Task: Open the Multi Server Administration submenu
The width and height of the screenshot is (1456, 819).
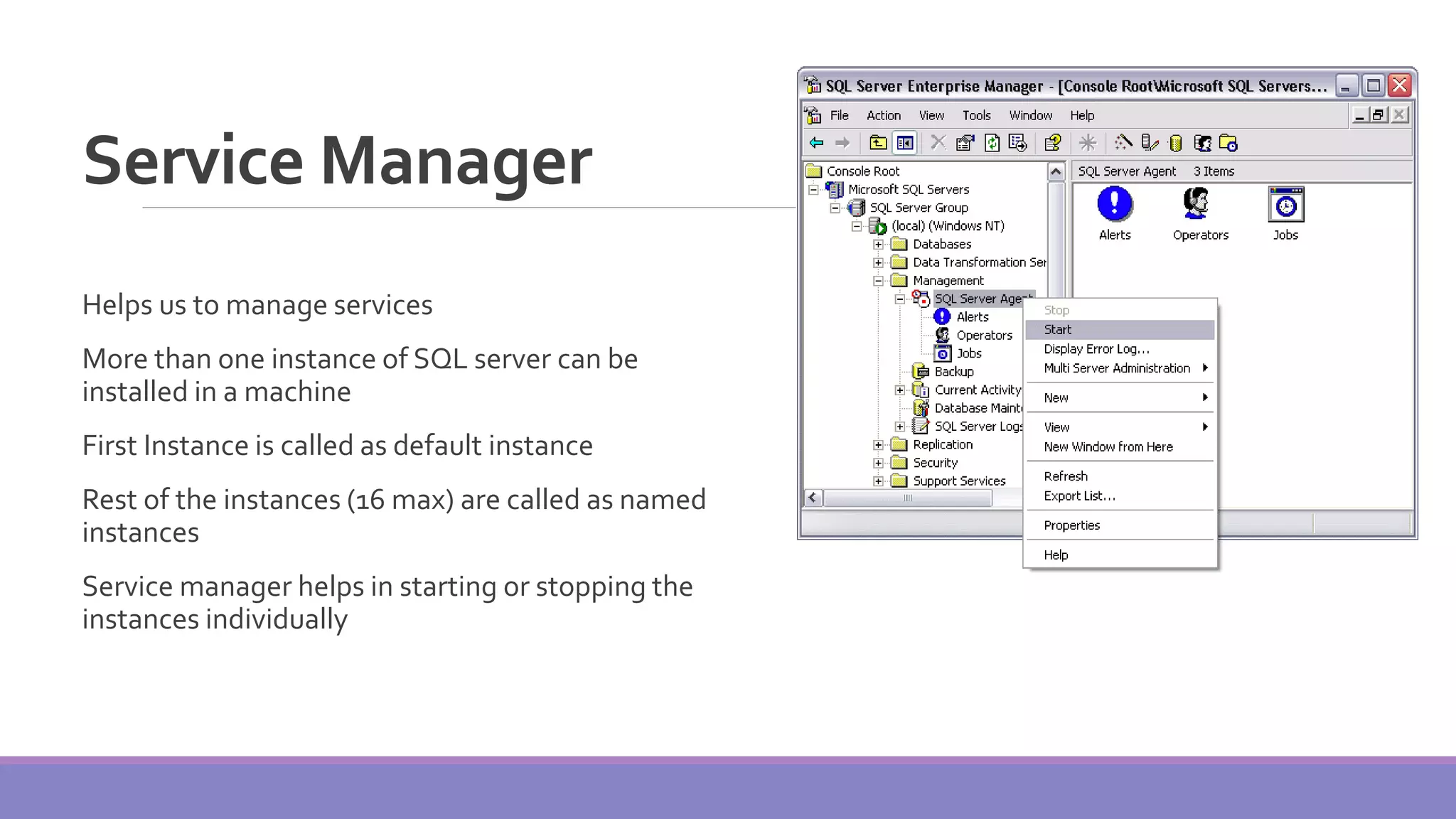Action: pyautogui.click(x=1120, y=368)
